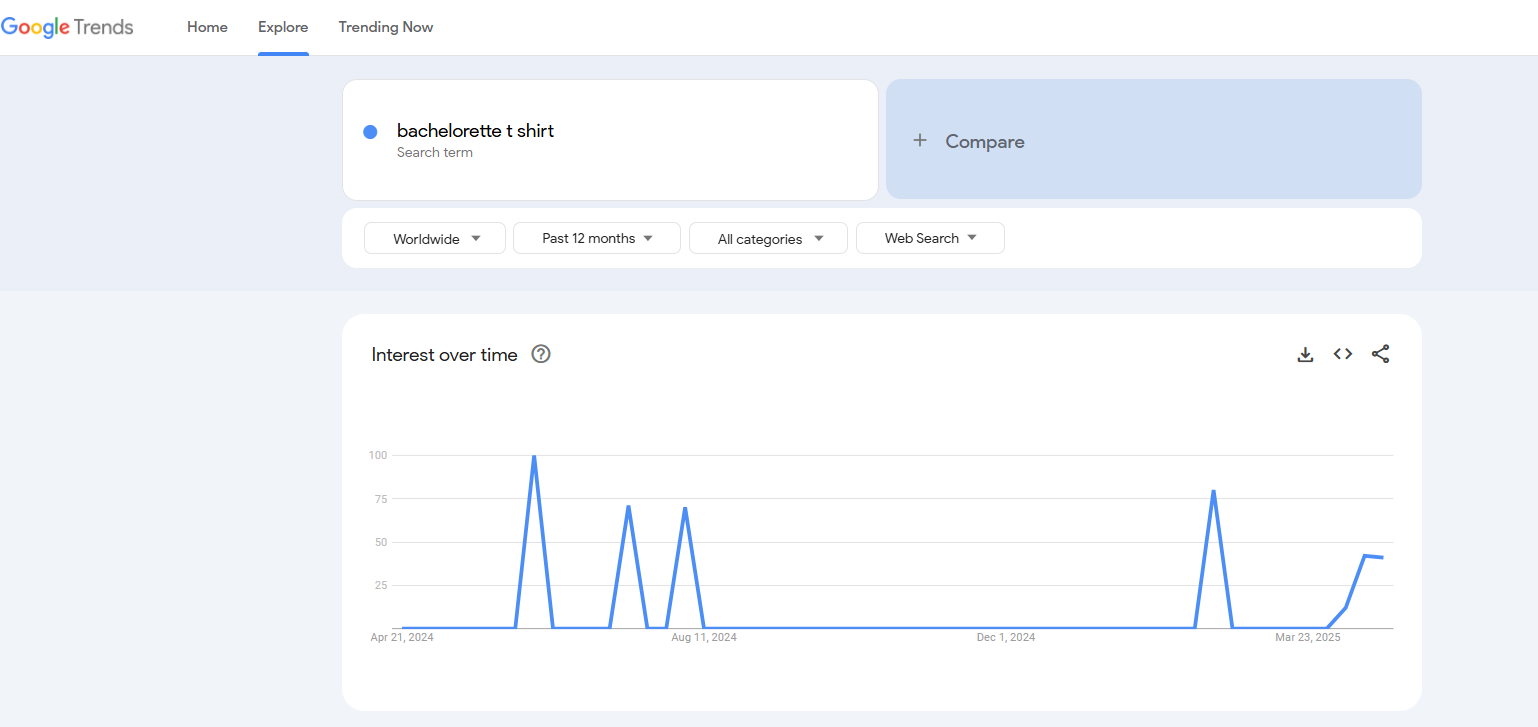Click the tallest peak at 100 on chart
This screenshot has width=1538, height=727.
(534, 457)
